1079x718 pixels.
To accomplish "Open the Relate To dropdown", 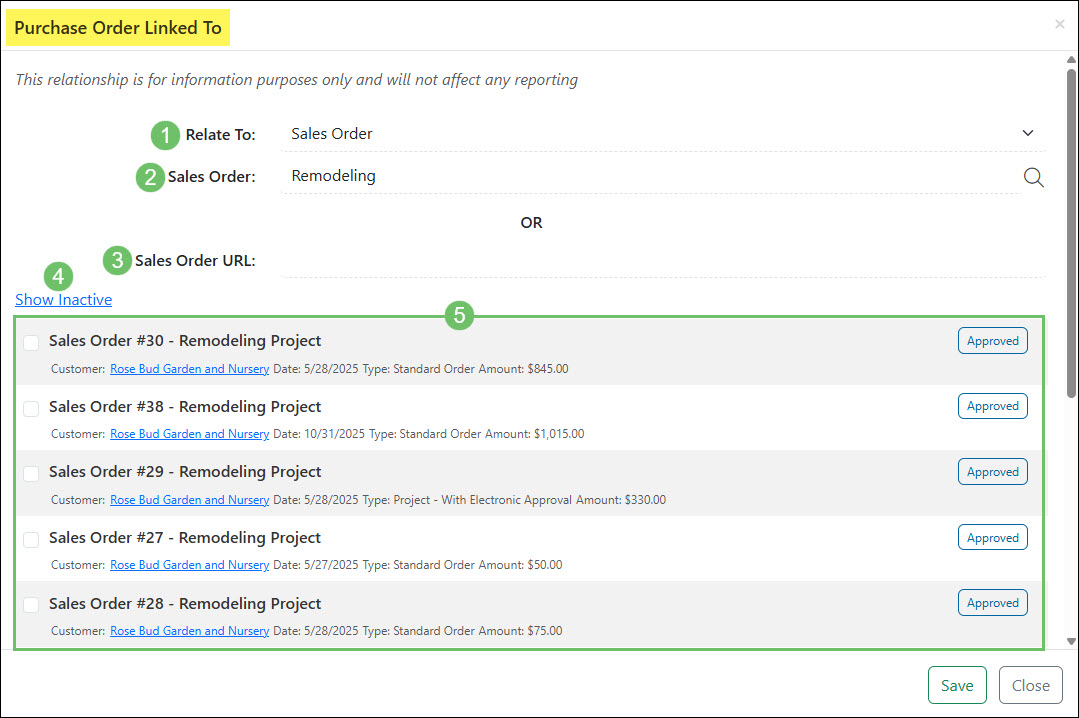I will click(1027, 132).
